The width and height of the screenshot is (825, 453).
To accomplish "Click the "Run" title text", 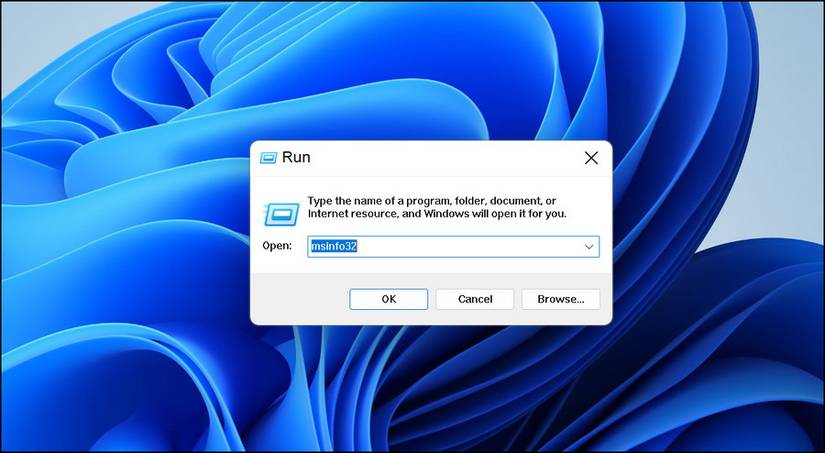I will [296, 157].
